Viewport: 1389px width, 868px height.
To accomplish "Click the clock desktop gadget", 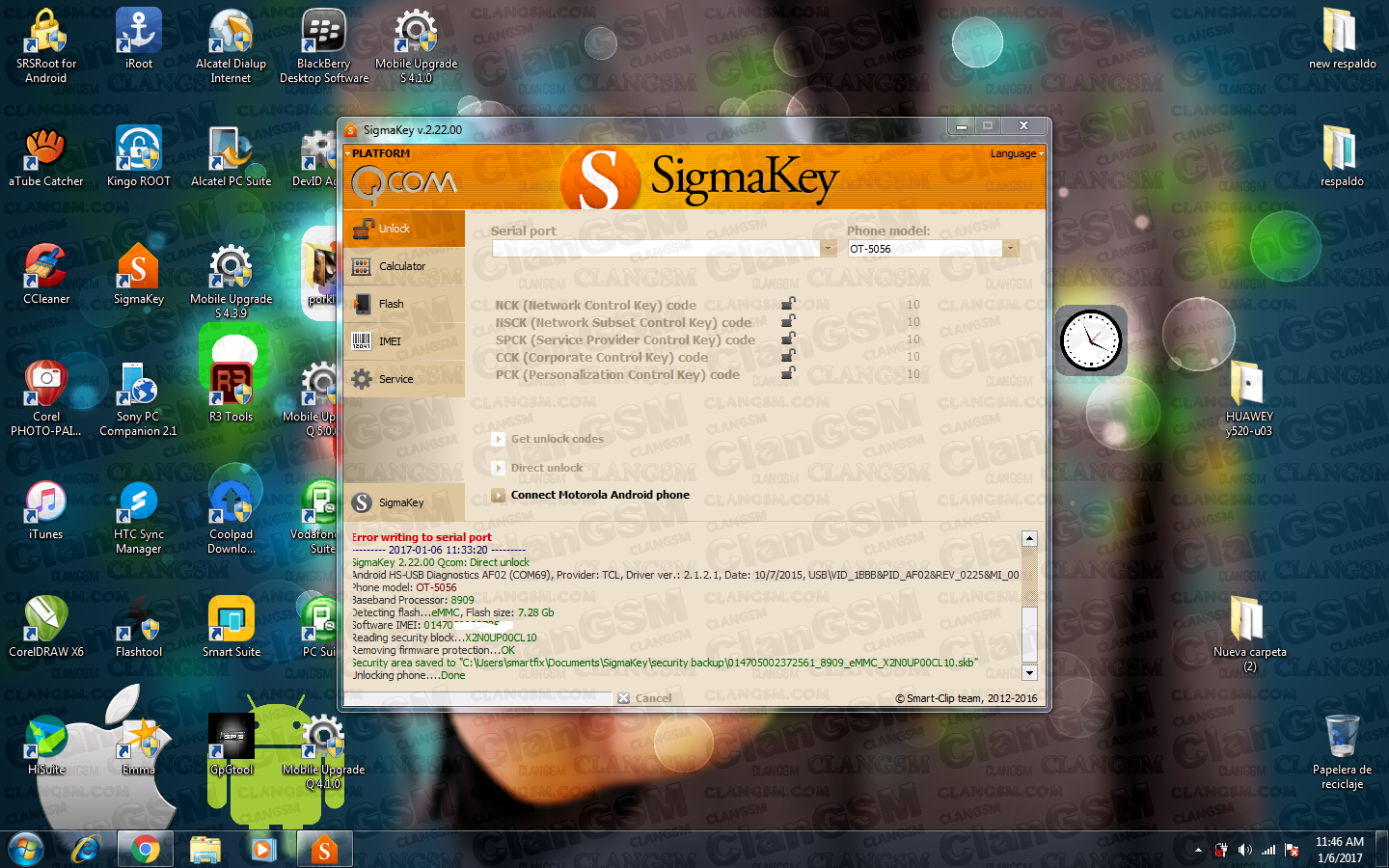I will tap(1091, 340).
